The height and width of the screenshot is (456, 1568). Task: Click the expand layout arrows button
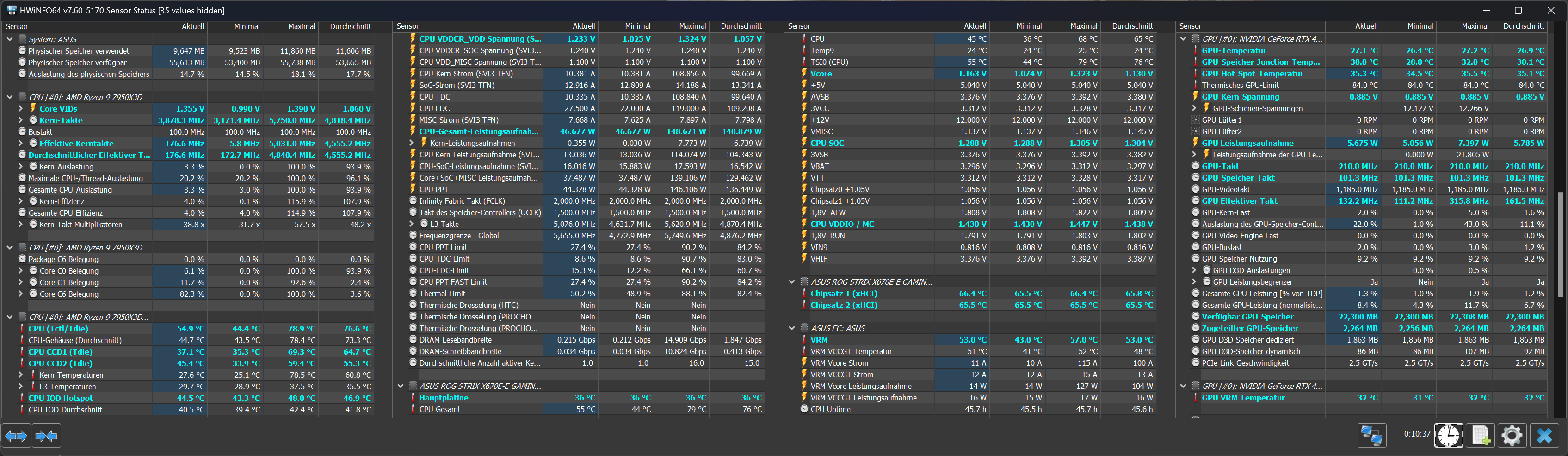[16, 436]
